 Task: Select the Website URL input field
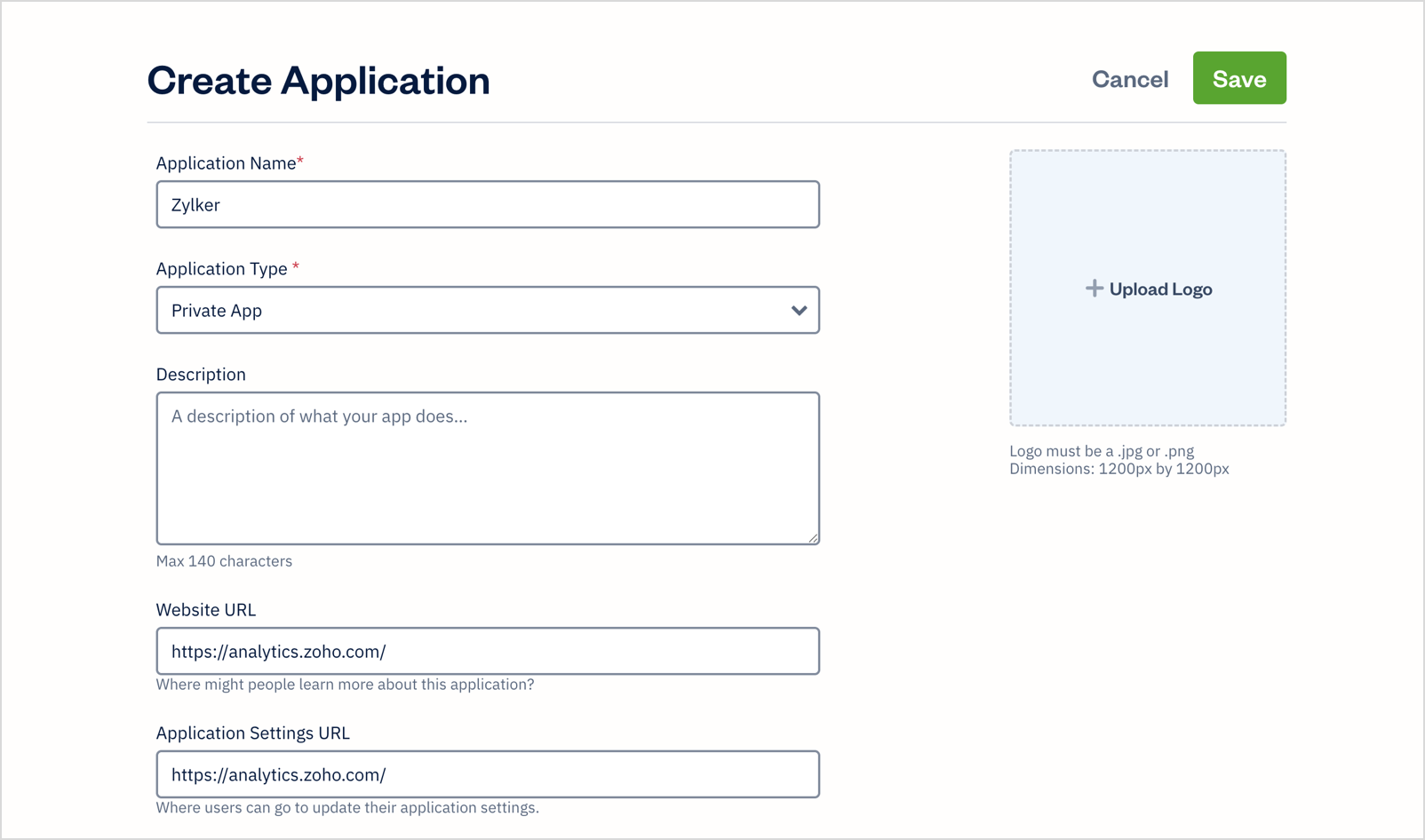click(487, 652)
